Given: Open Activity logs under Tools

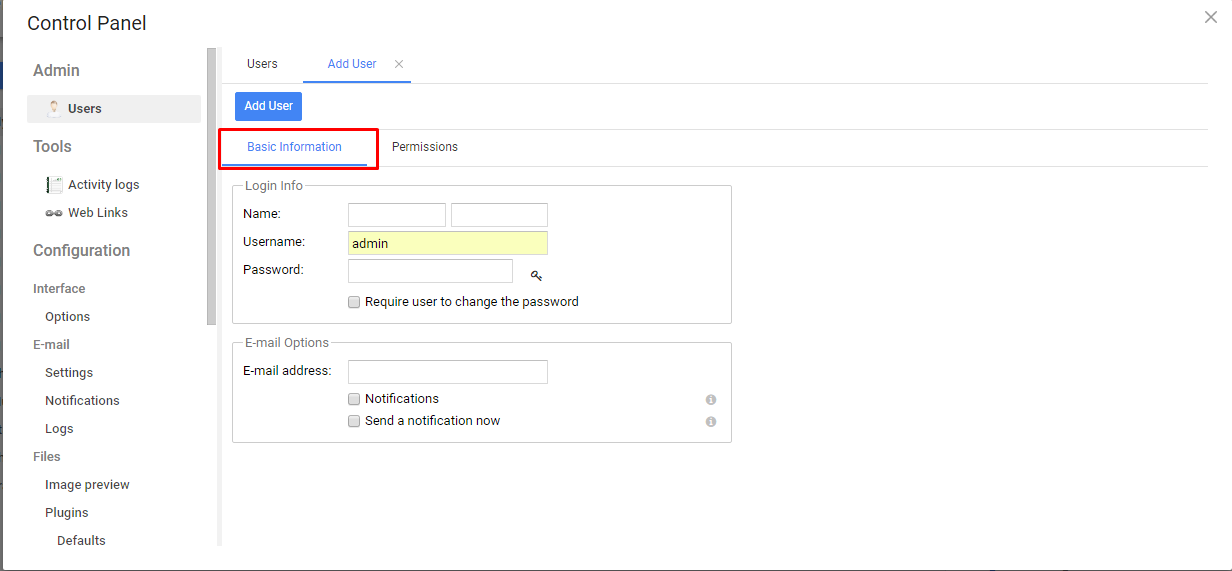Looking at the screenshot, I should coord(104,185).
